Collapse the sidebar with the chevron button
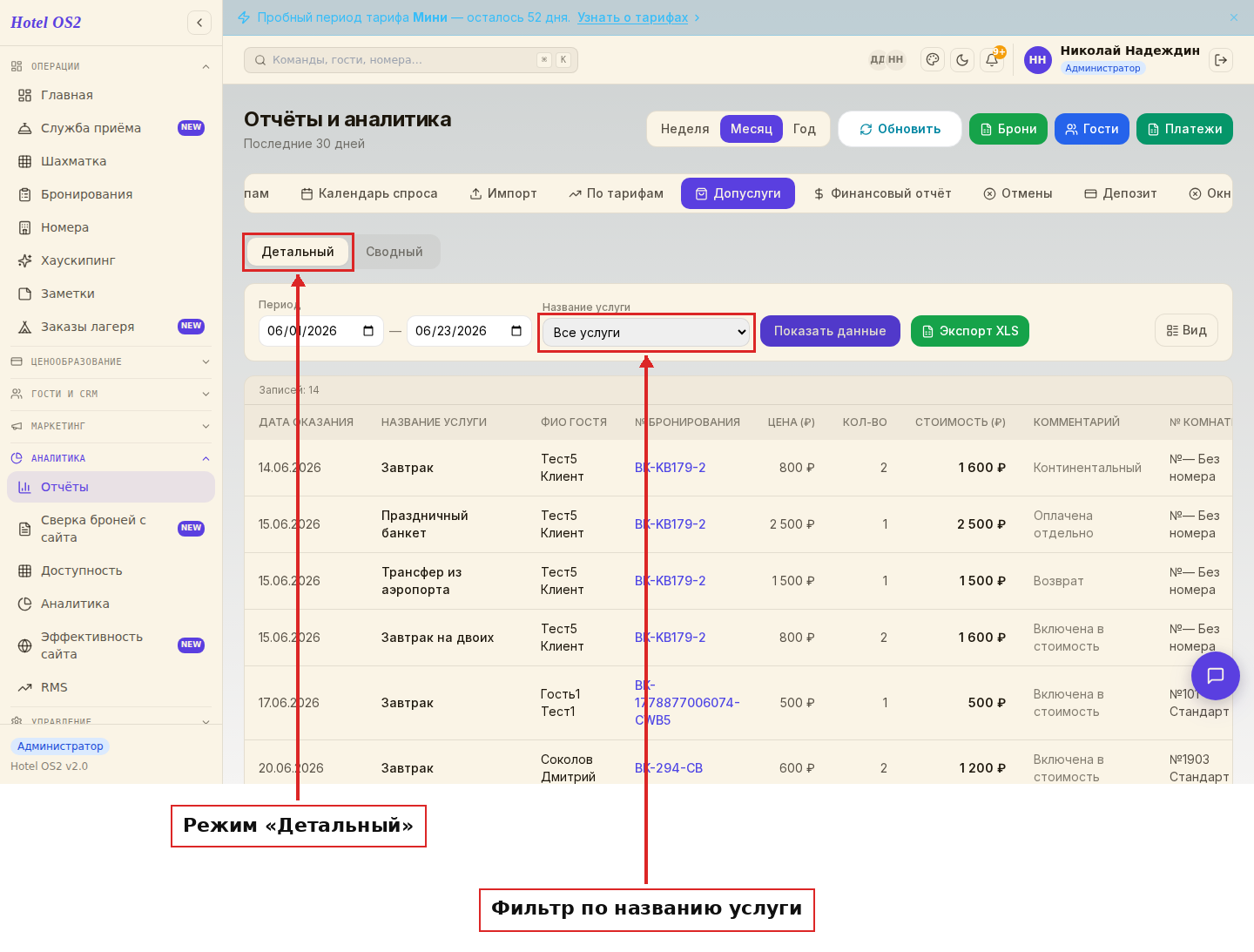The image size is (1254, 952). [x=199, y=23]
